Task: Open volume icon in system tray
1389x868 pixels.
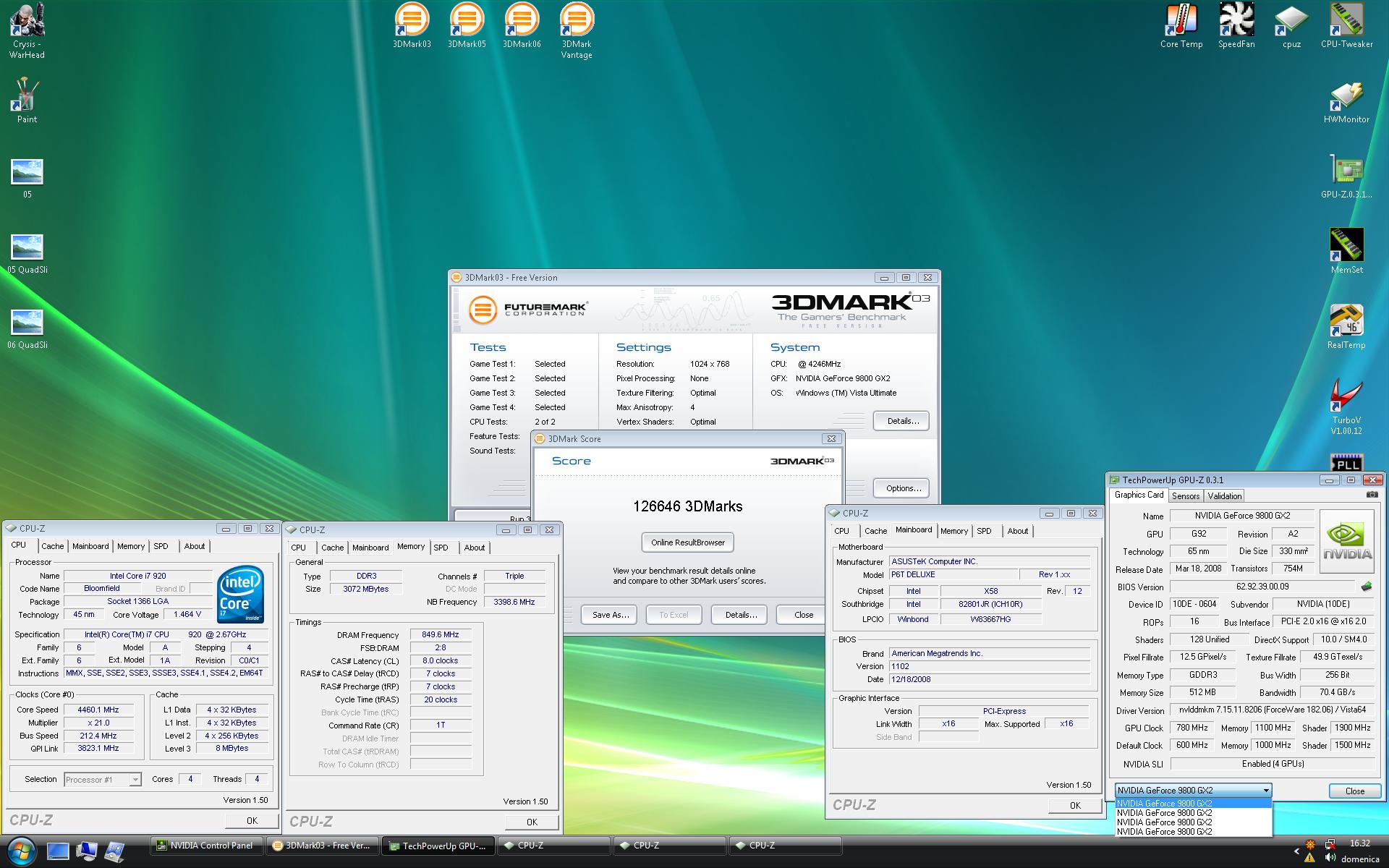Action: click(1330, 859)
